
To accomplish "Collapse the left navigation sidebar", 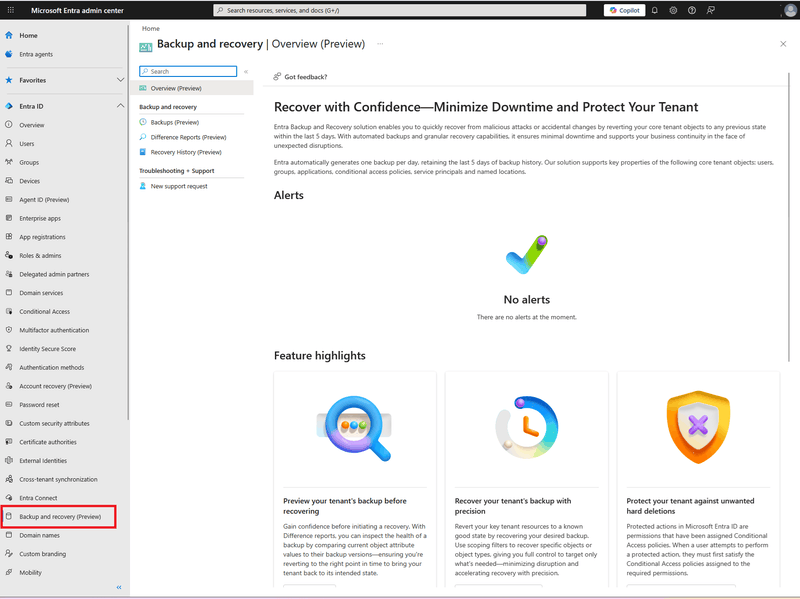I will coord(119,587).
